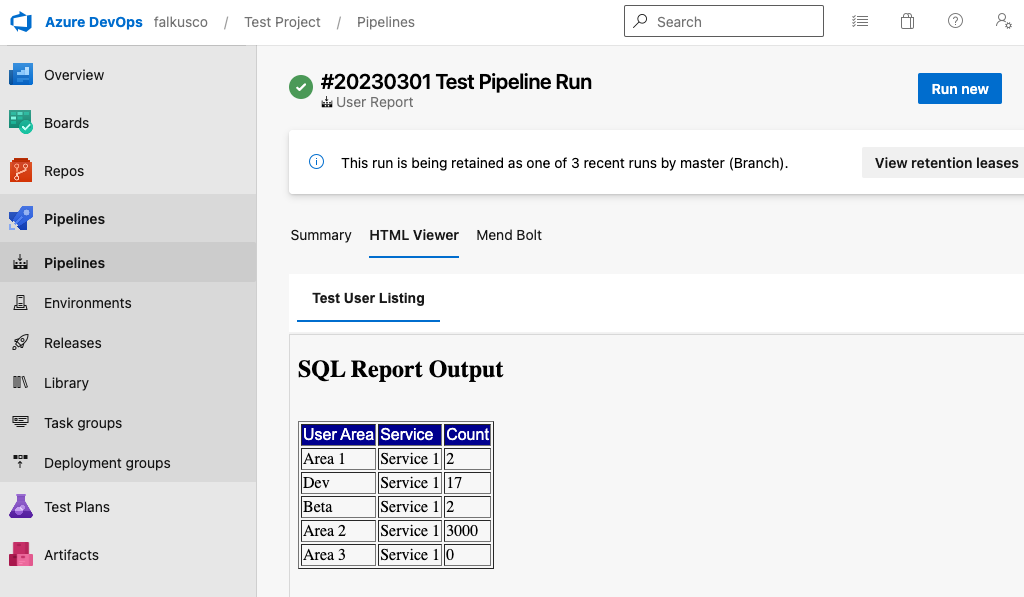Click the Run new button

[x=959, y=88]
